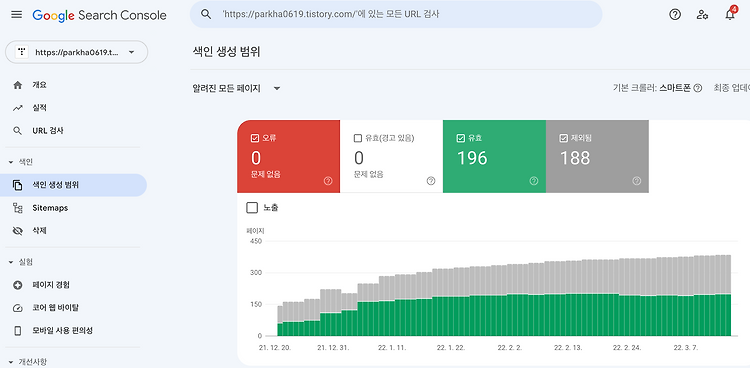Click the speedometer icon beside 코어 웹 바이탈
Screen dimensions: 750x368
point(18,308)
